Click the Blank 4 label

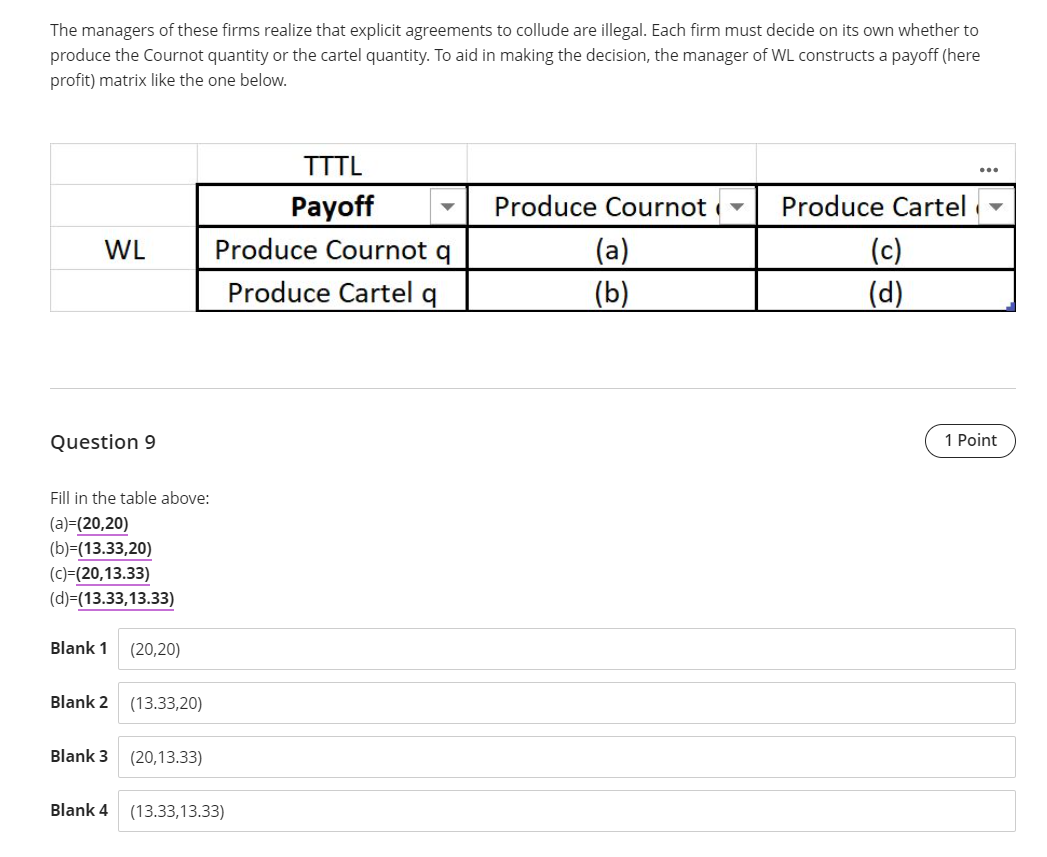[79, 810]
